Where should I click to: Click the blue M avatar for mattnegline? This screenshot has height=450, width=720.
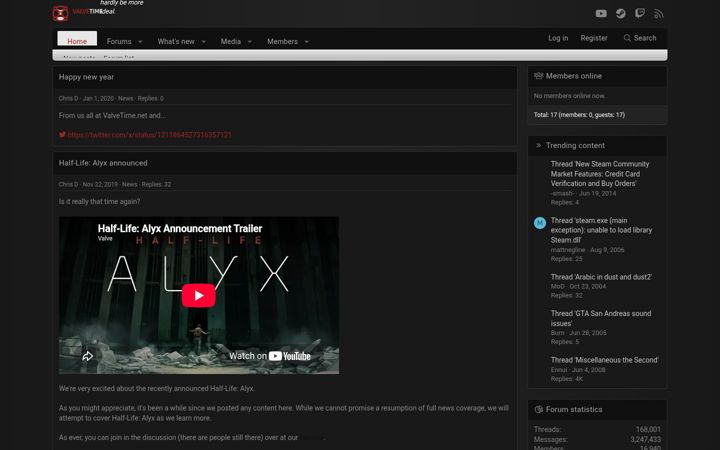pyautogui.click(x=540, y=223)
